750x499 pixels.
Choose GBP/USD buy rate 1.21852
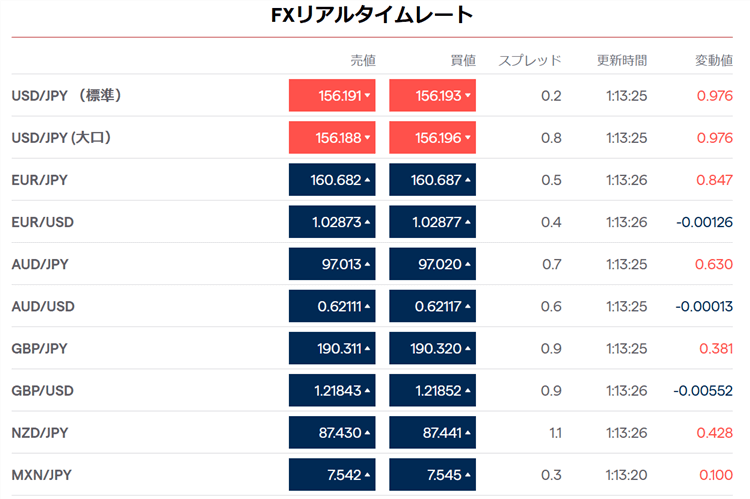point(432,390)
